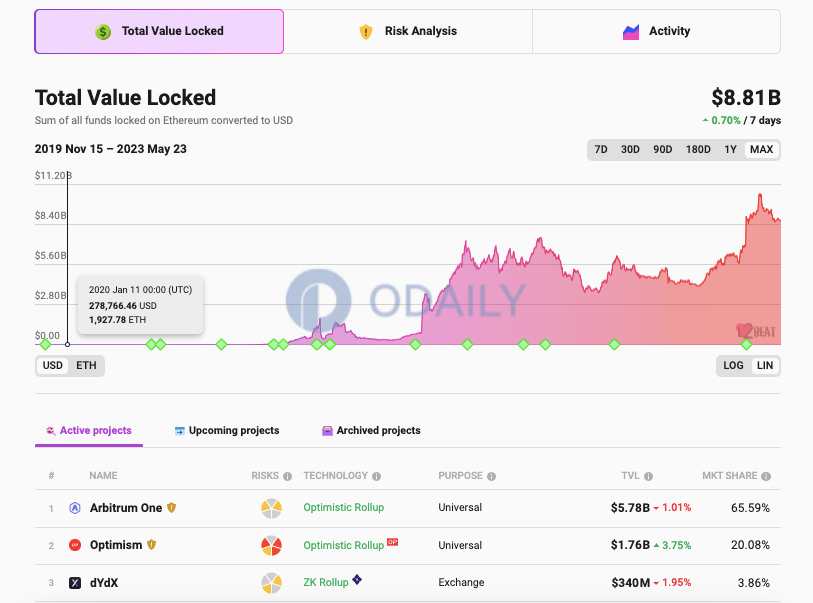Click the 3.86% market share value
Image resolution: width=813 pixels, height=603 pixels.
click(753, 583)
